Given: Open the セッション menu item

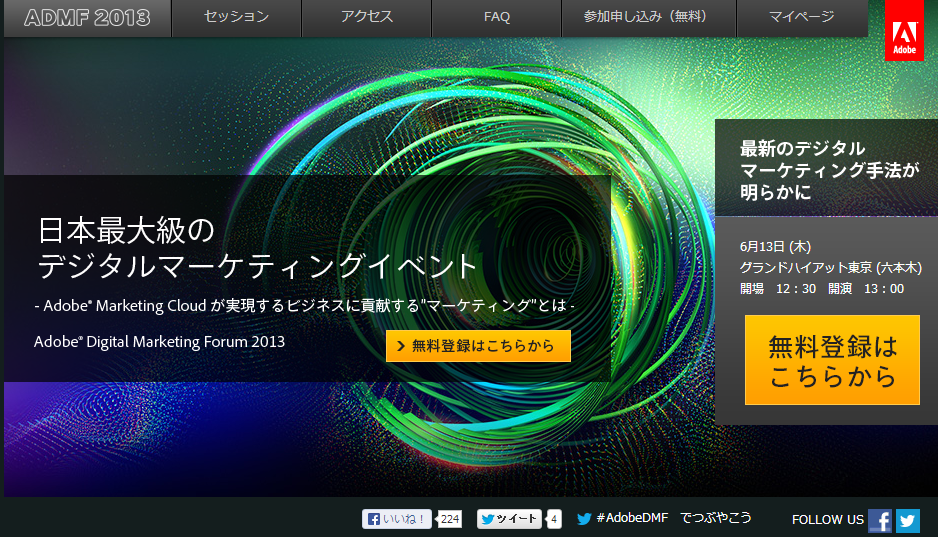Looking at the screenshot, I should [x=236, y=17].
